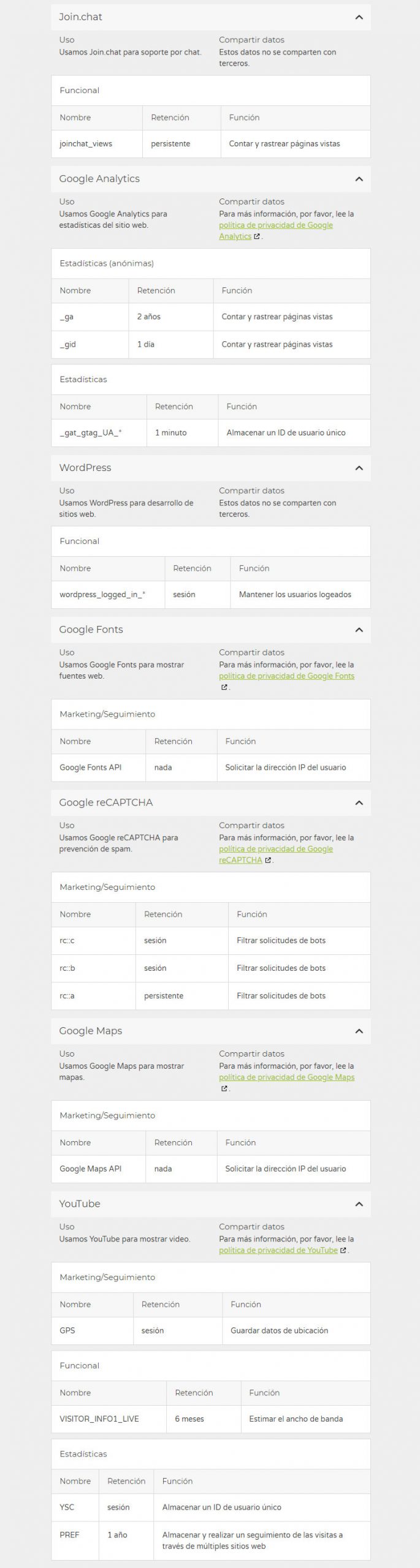The image size is (420, 1568).
Task: Click the Google Analytics section title
Action: 99,179
